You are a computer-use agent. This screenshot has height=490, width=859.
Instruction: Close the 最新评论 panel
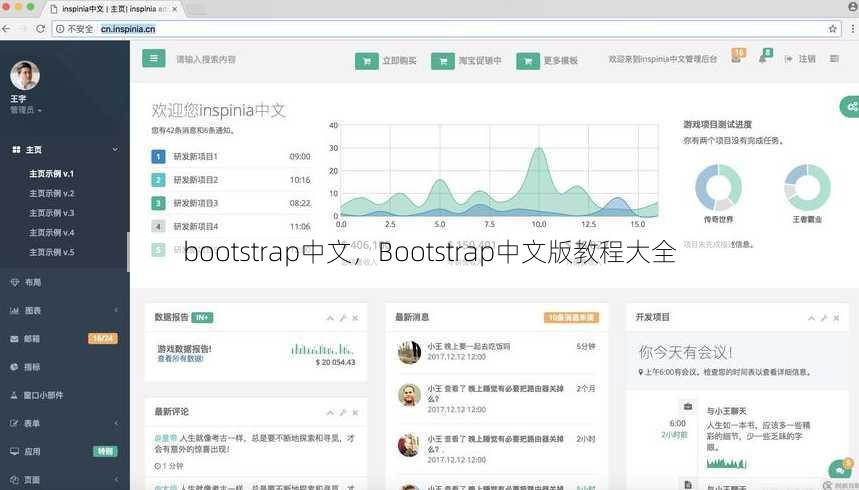(x=355, y=412)
